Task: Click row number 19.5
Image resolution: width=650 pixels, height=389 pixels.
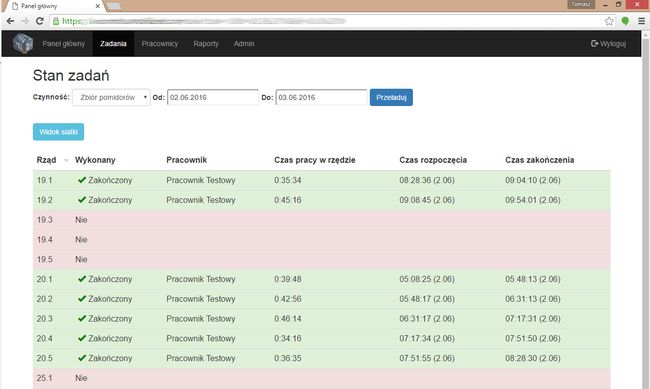Action: tap(44, 259)
